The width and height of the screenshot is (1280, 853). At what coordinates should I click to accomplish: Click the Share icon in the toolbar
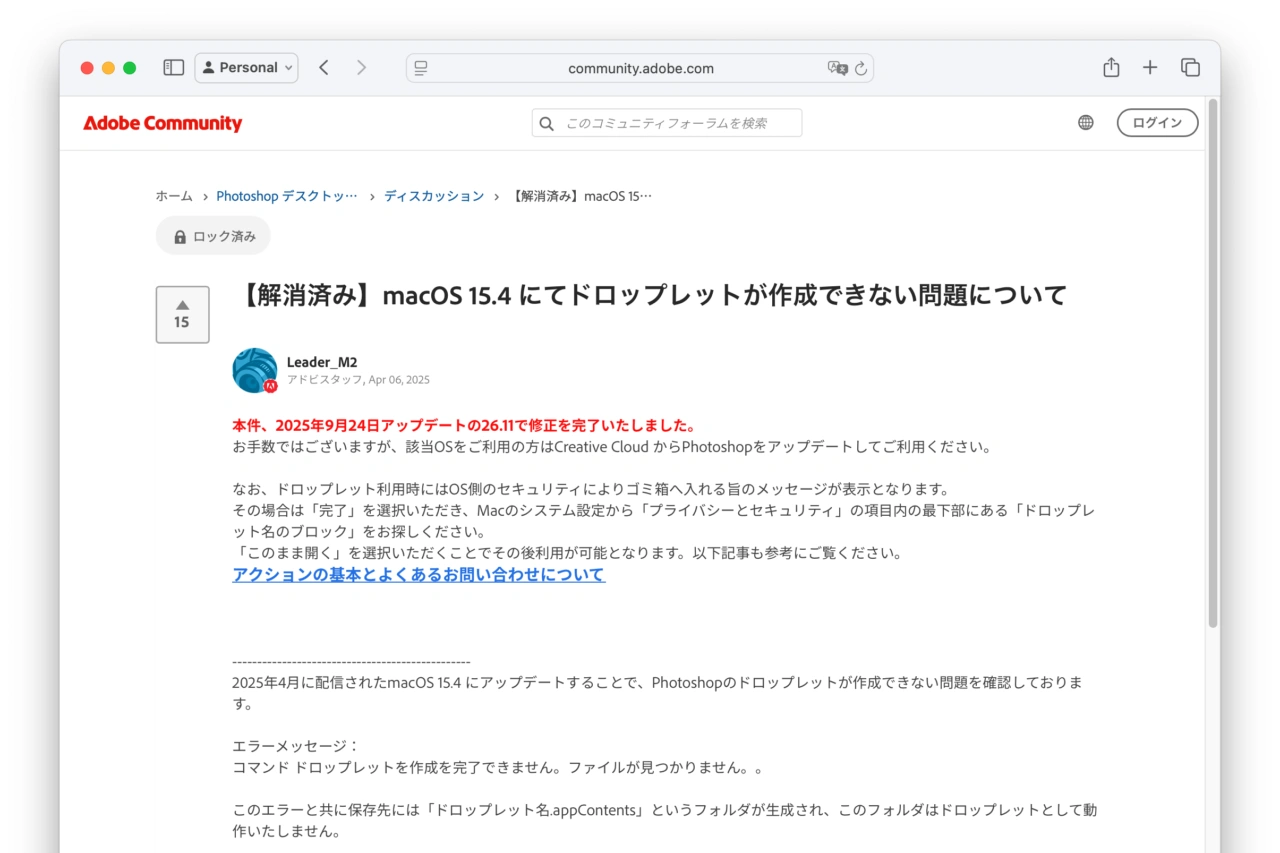[x=1111, y=67]
